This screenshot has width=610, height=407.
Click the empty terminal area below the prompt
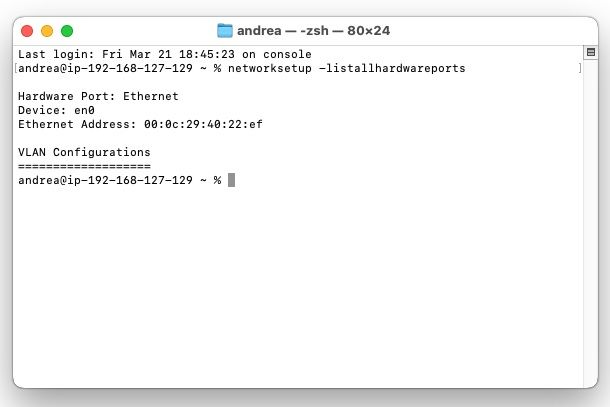(x=298, y=286)
